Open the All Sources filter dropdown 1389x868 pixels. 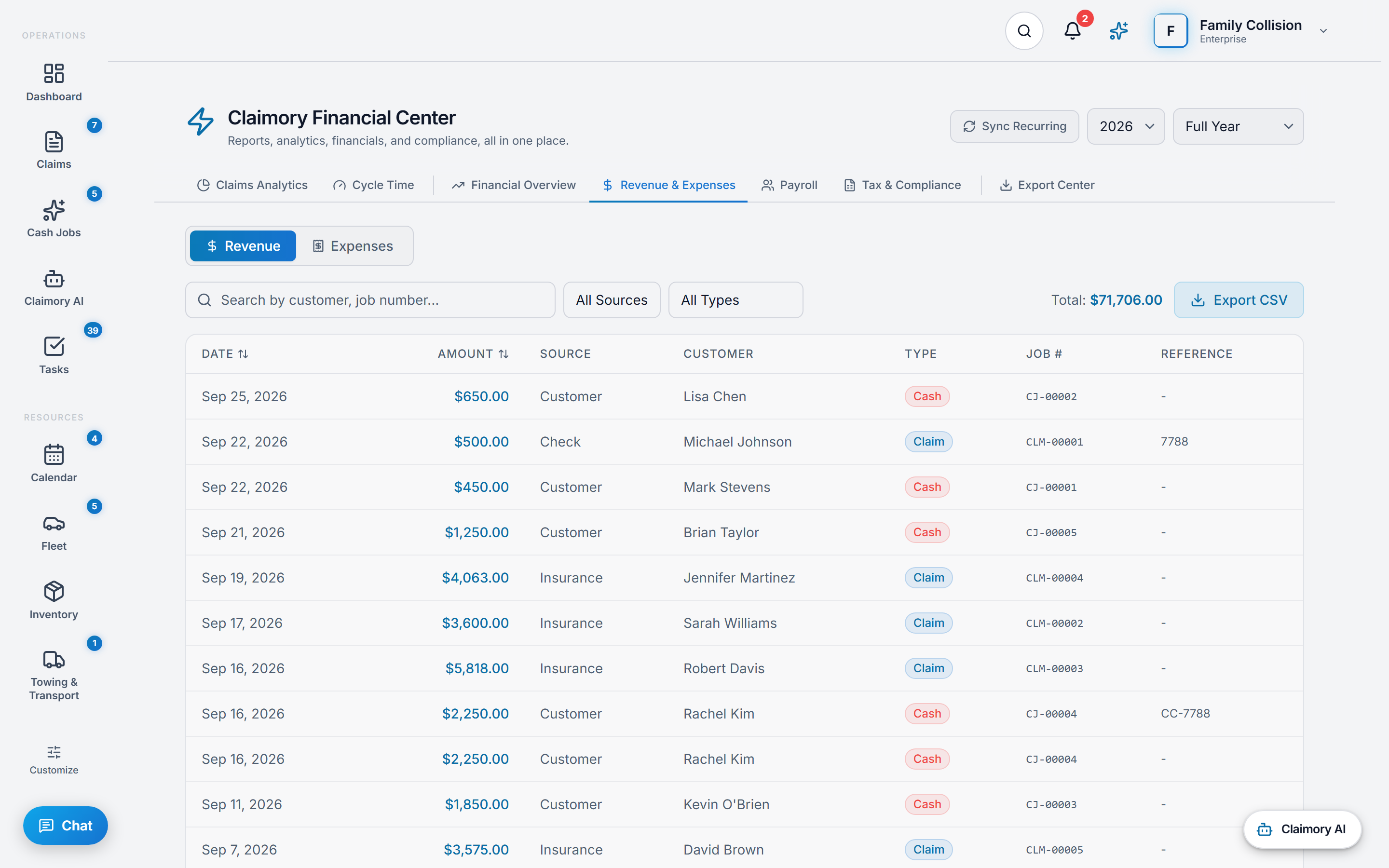612,300
